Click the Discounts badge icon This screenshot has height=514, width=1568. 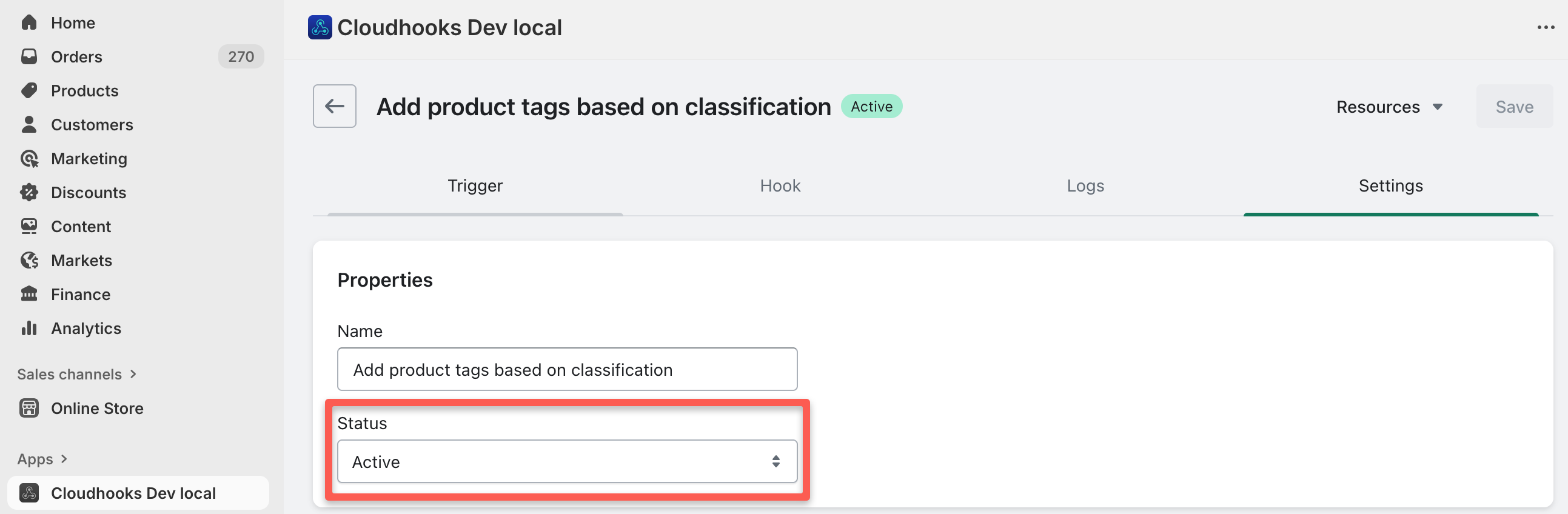click(x=28, y=192)
